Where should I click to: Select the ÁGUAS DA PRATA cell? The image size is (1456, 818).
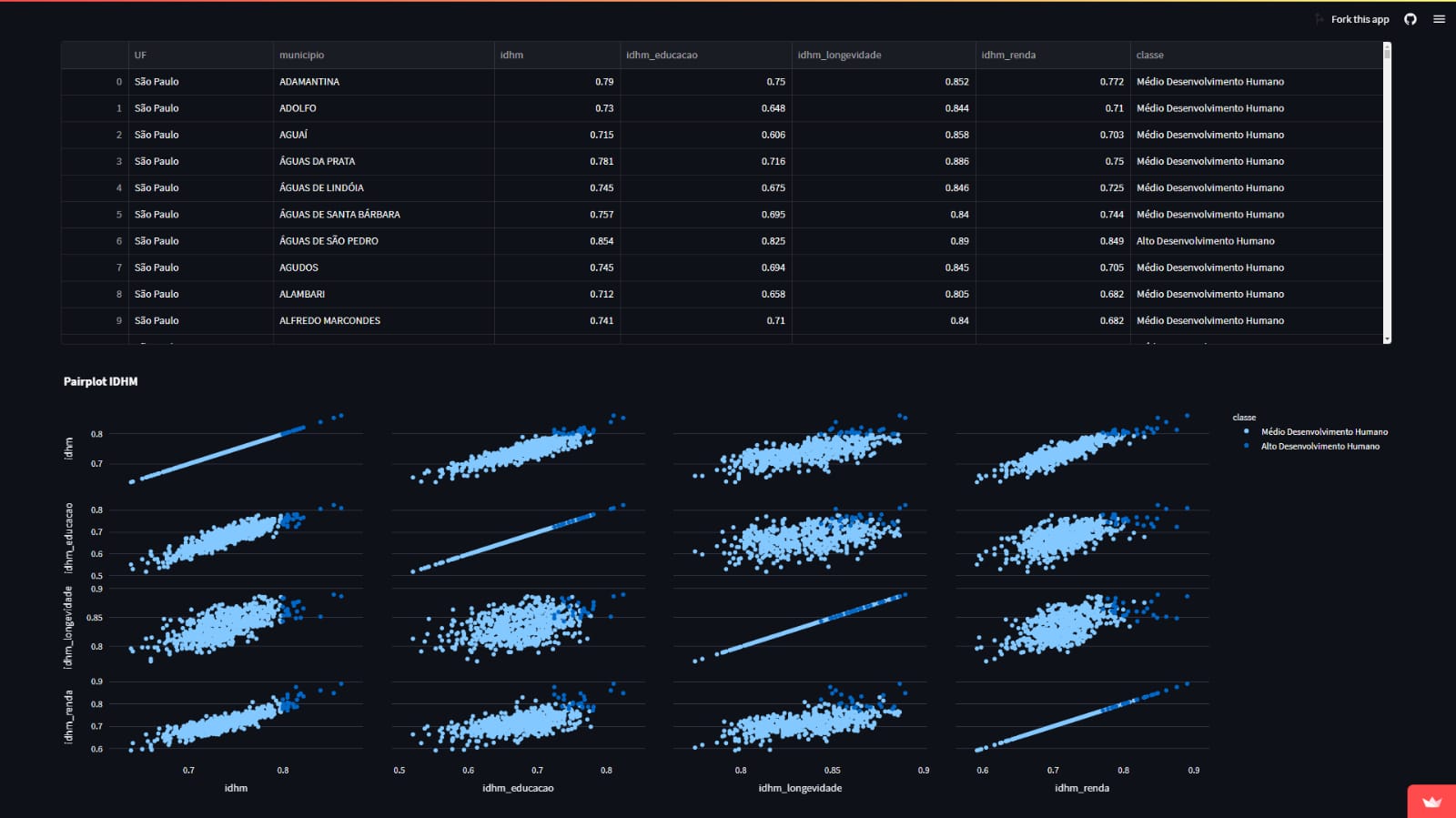(383, 161)
